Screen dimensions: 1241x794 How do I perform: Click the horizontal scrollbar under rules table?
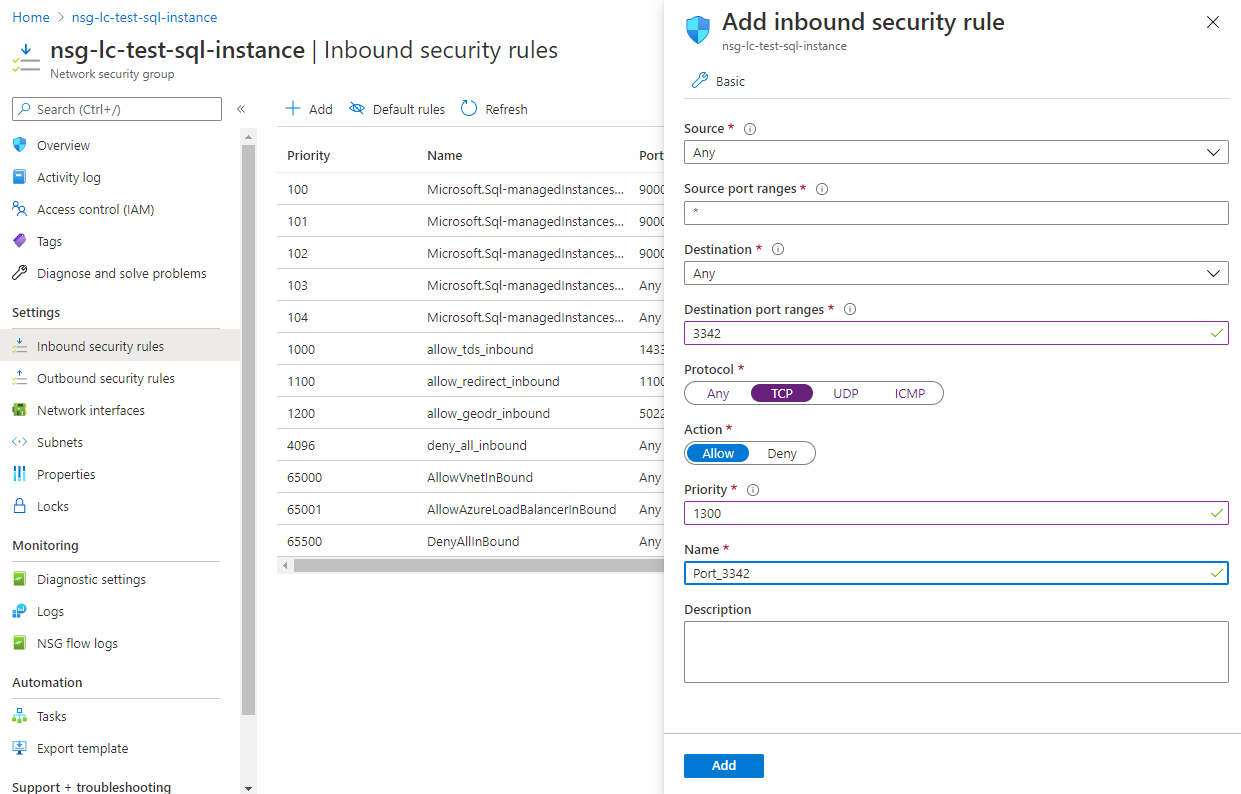point(470,566)
